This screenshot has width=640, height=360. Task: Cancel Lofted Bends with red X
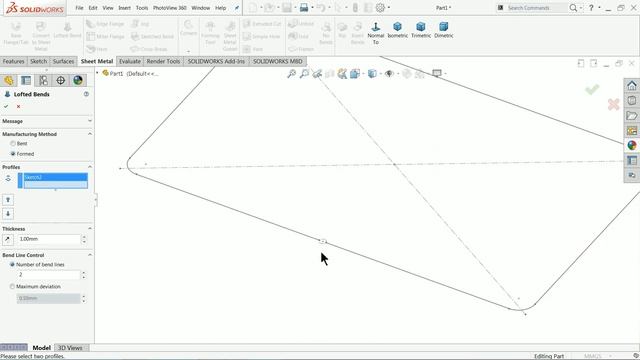[18, 107]
